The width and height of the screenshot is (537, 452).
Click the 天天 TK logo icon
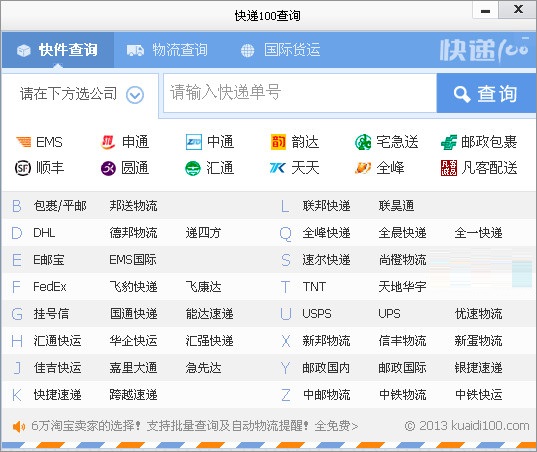(x=277, y=168)
